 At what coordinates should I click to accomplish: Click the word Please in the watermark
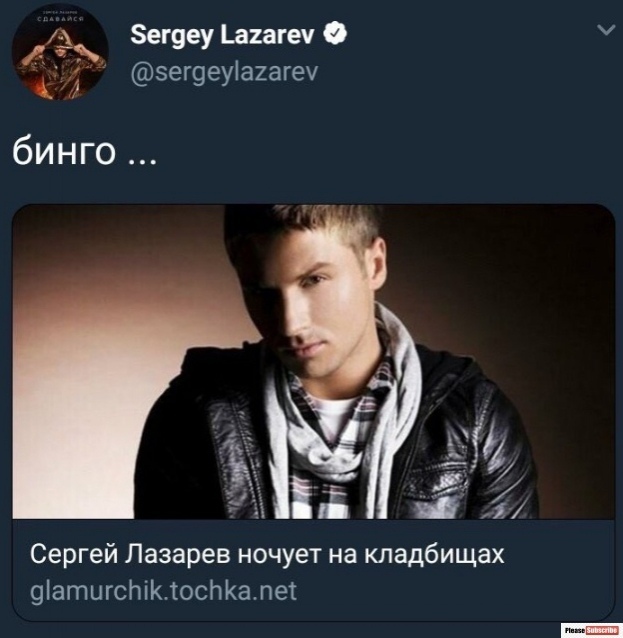575,630
